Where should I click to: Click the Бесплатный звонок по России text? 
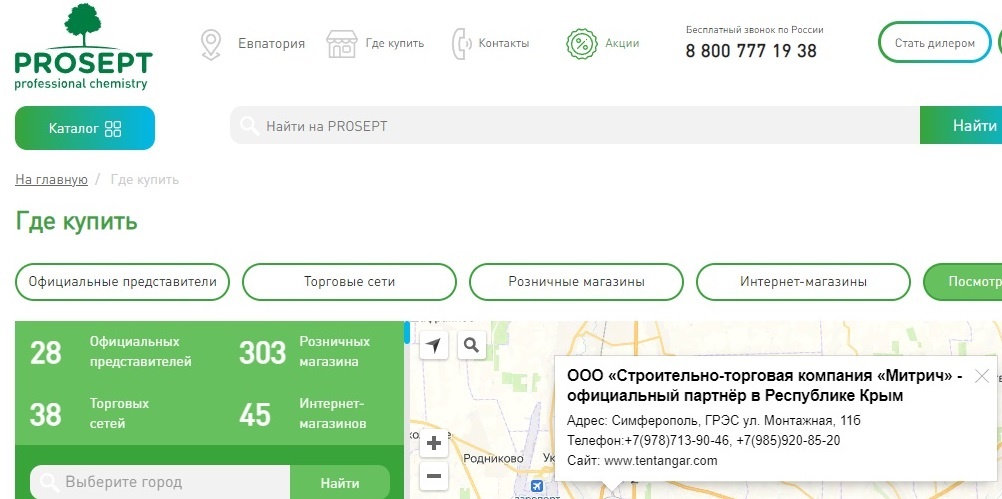point(755,29)
